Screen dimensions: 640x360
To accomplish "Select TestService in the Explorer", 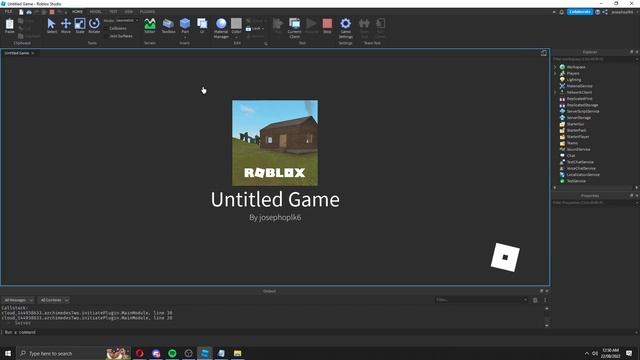I will tap(576, 181).
